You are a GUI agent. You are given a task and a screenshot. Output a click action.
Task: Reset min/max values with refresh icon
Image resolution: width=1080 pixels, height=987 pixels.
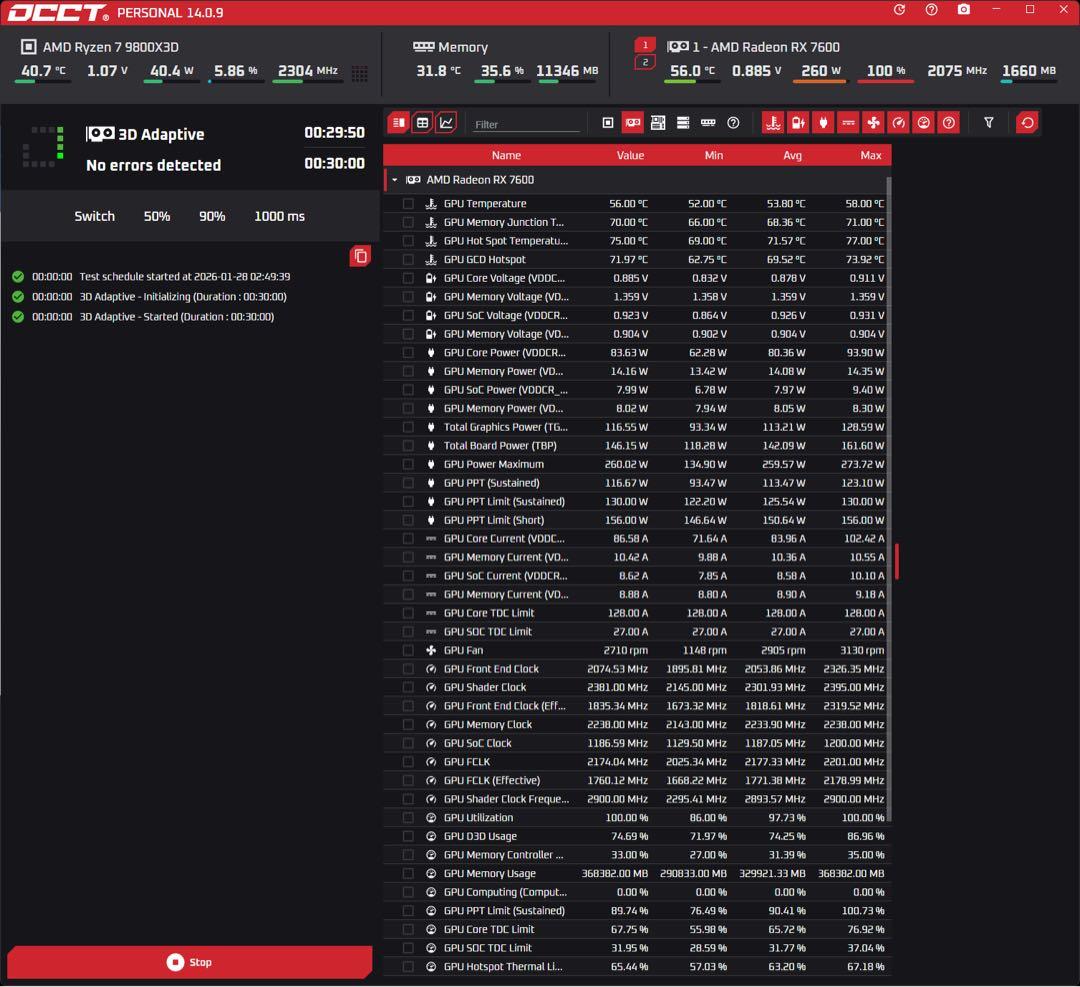[x=1027, y=122]
